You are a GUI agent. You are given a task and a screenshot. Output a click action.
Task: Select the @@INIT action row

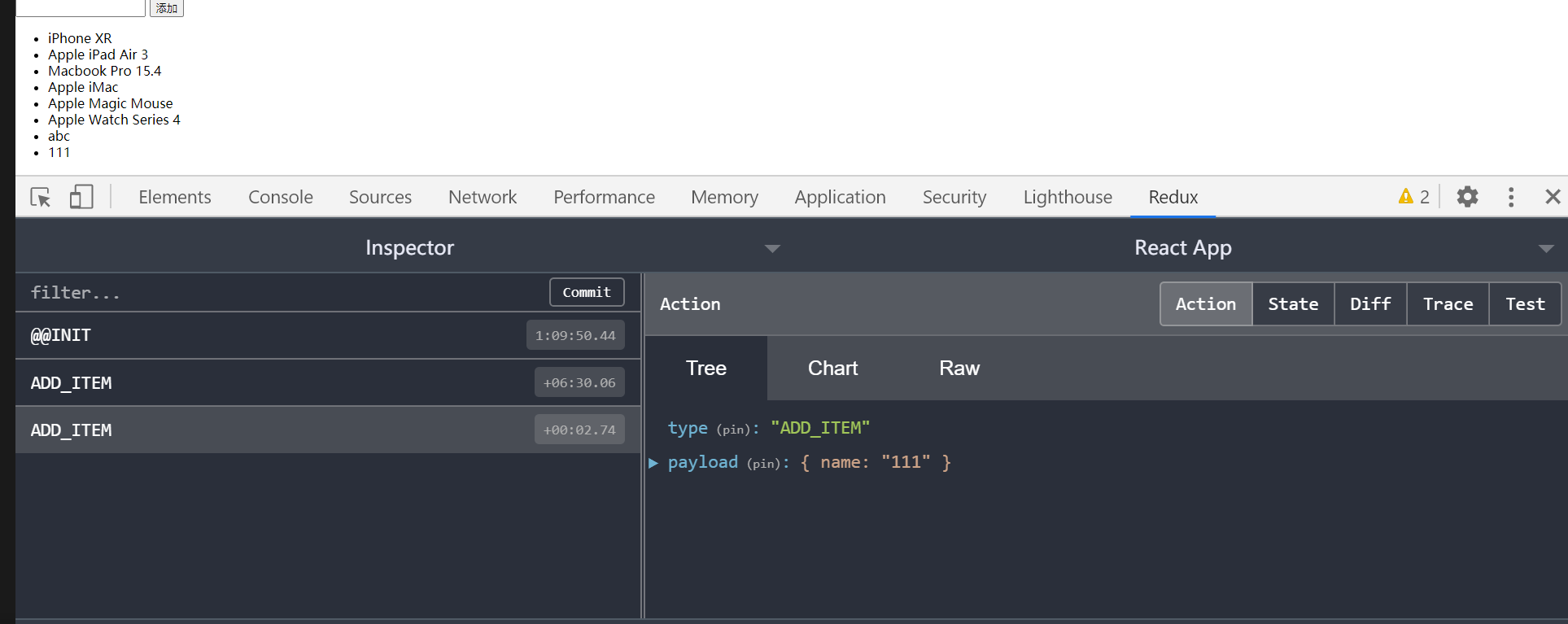click(x=328, y=335)
